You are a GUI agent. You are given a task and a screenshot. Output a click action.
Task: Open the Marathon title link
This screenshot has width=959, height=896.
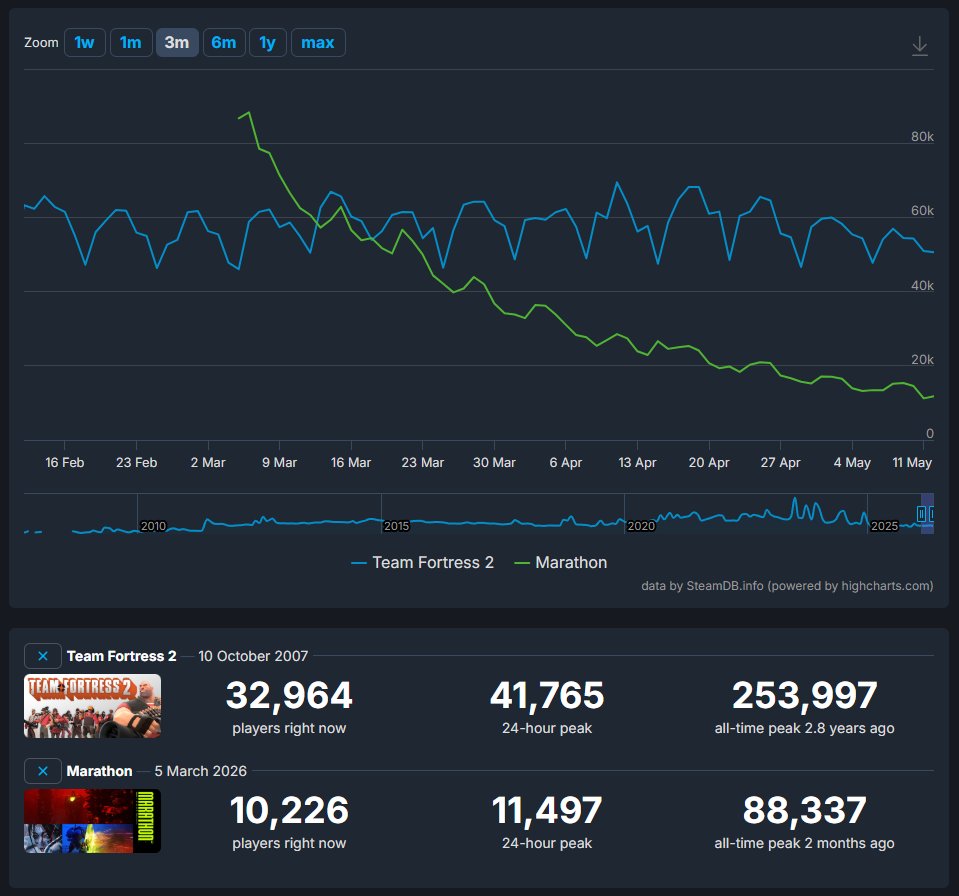pos(99,771)
